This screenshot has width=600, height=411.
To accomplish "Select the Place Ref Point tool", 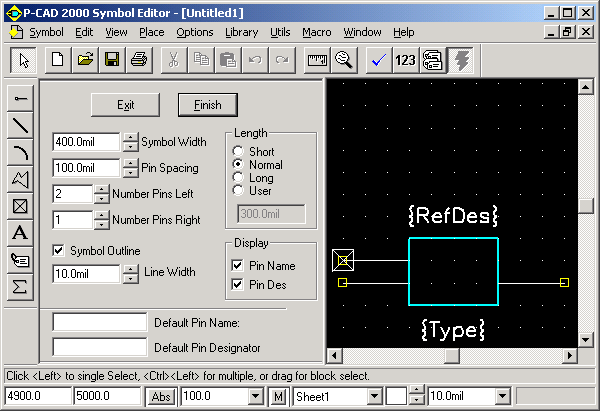I will (x=20, y=206).
